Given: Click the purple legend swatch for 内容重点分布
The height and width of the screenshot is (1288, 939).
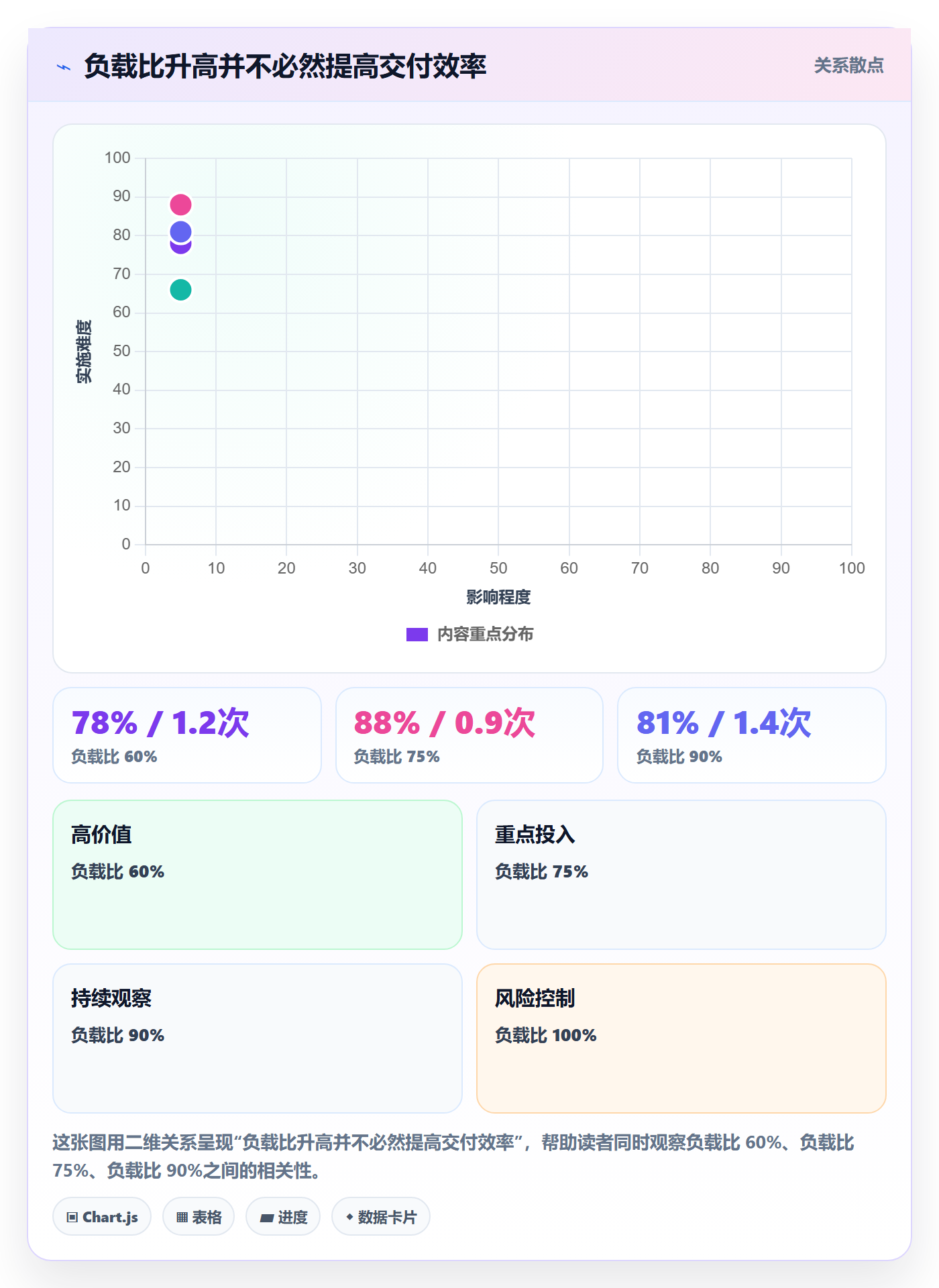Looking at the screenshot, I should pos(417,635).
